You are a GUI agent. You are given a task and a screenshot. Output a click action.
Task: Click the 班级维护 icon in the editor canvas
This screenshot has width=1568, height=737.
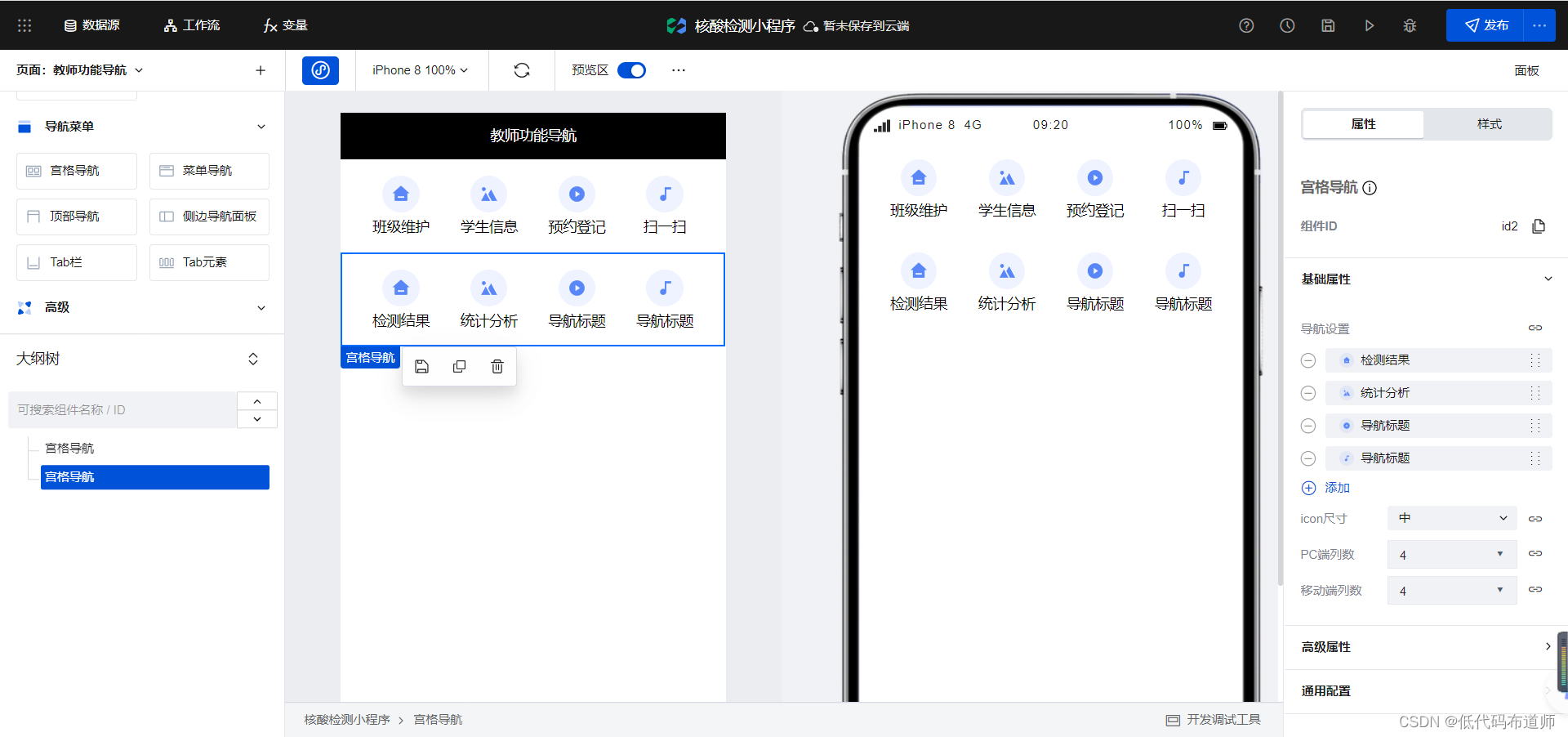pyautogui.click(x=401, y=194)
